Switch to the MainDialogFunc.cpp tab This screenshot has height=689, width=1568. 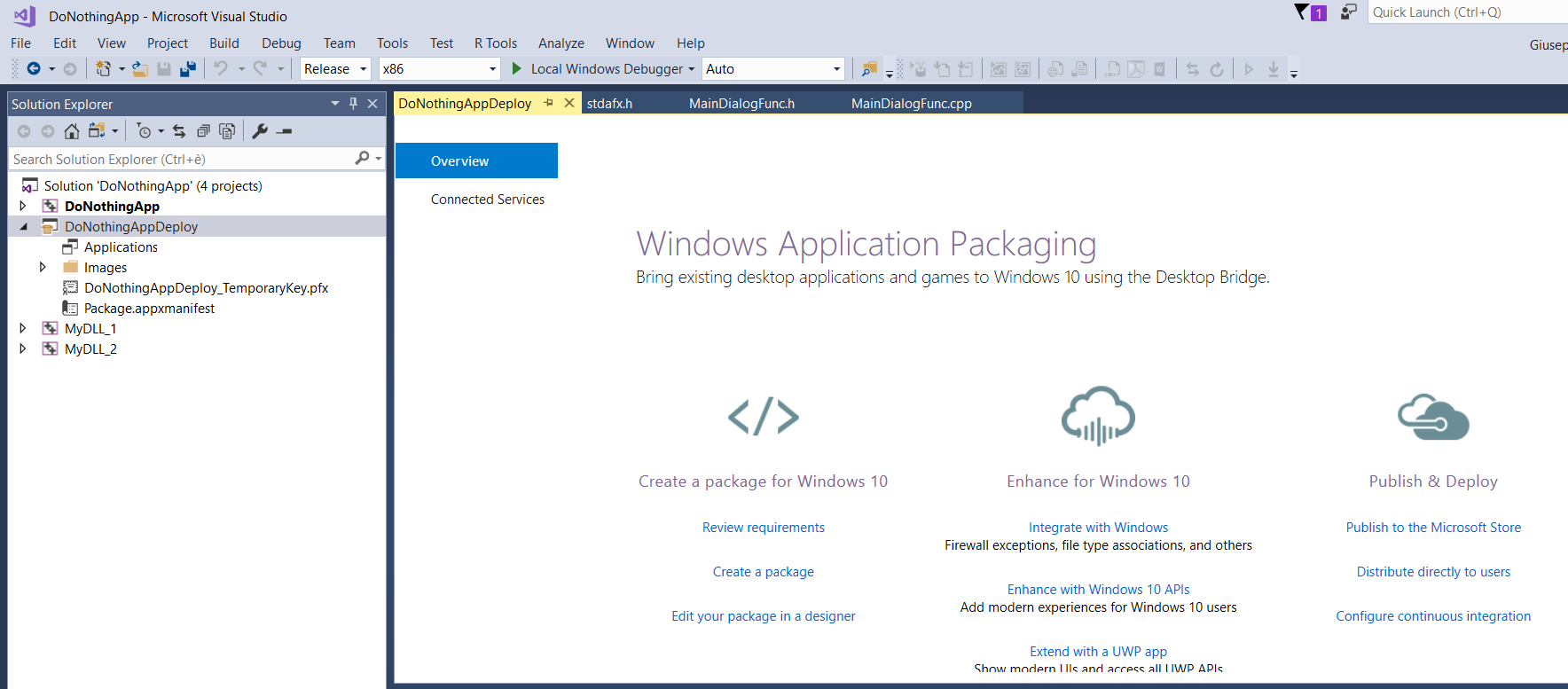click(x=912, y=104)
